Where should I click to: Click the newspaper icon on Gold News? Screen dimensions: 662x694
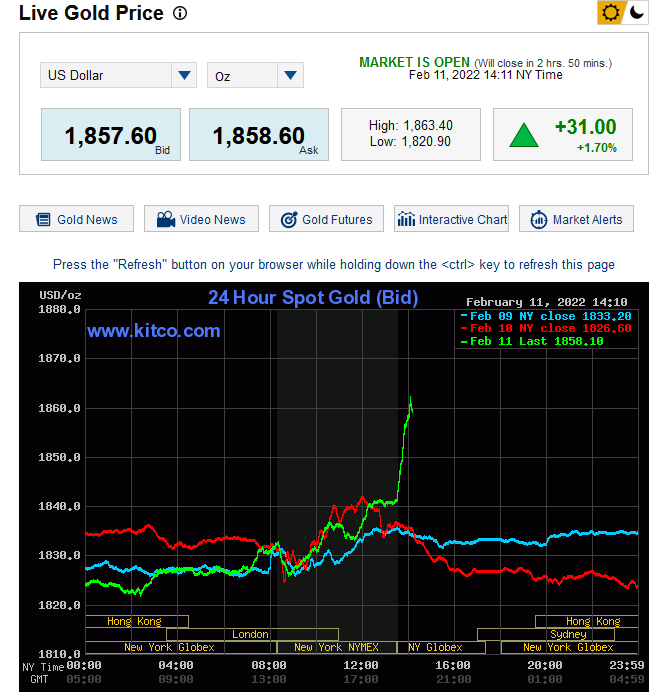pos(42,220)
